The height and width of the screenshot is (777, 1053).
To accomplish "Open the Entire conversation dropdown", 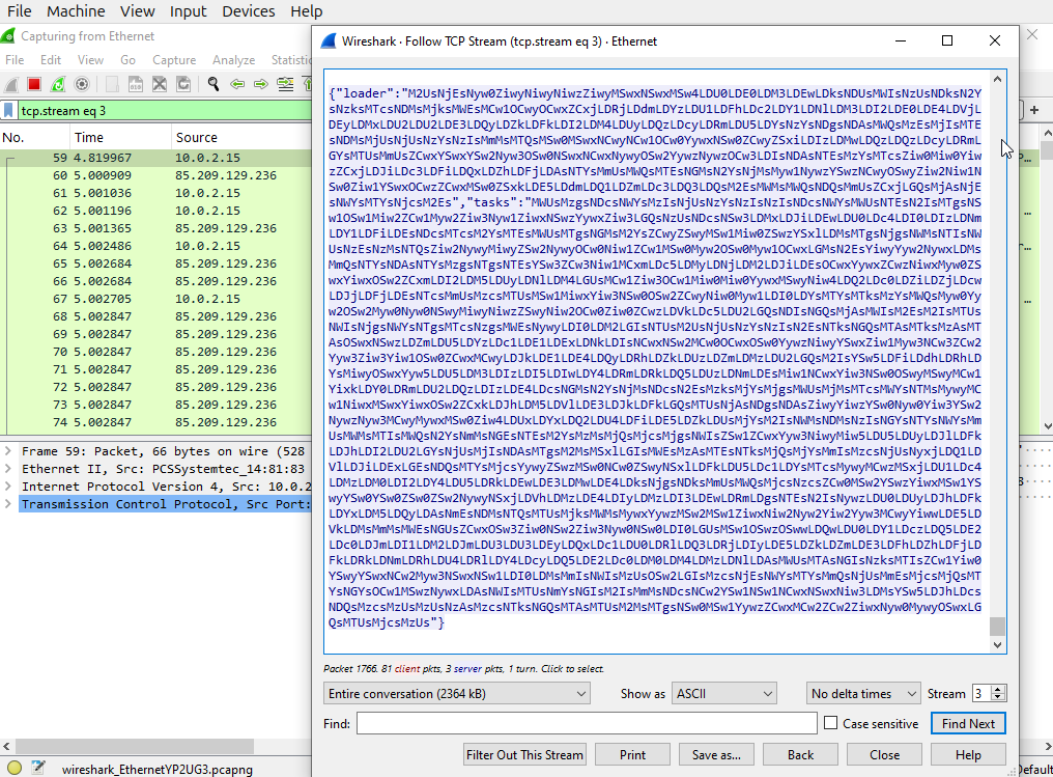I will (457, 693).
